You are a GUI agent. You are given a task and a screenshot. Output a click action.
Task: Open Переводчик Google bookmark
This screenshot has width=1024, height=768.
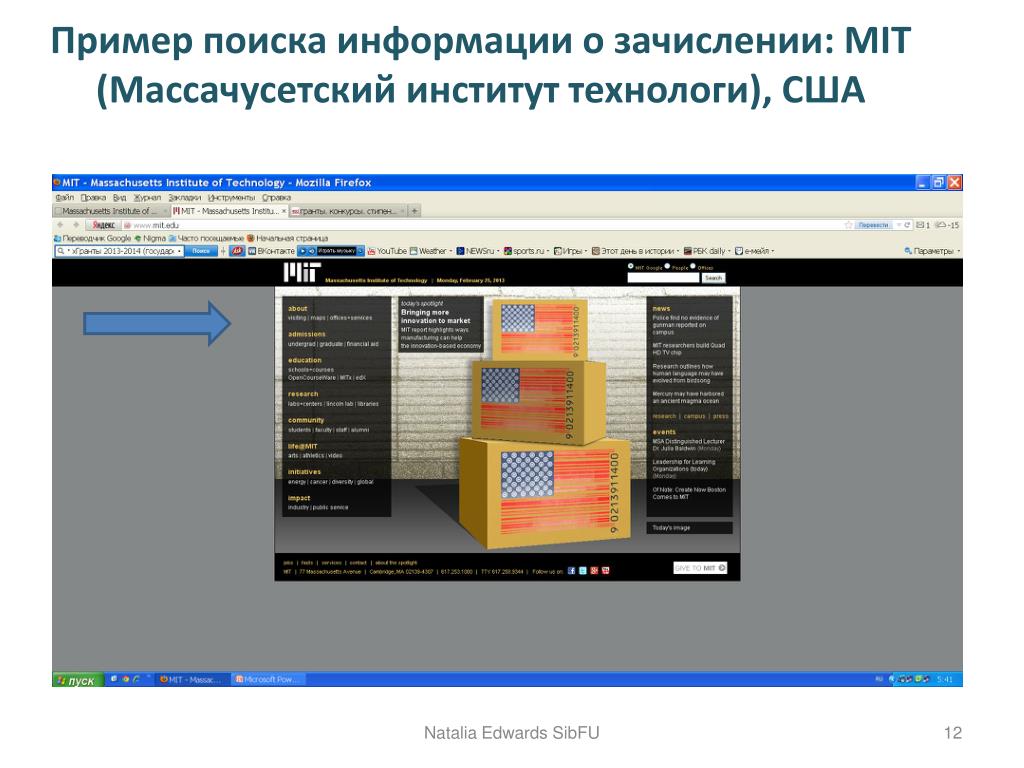coord(92,238)
